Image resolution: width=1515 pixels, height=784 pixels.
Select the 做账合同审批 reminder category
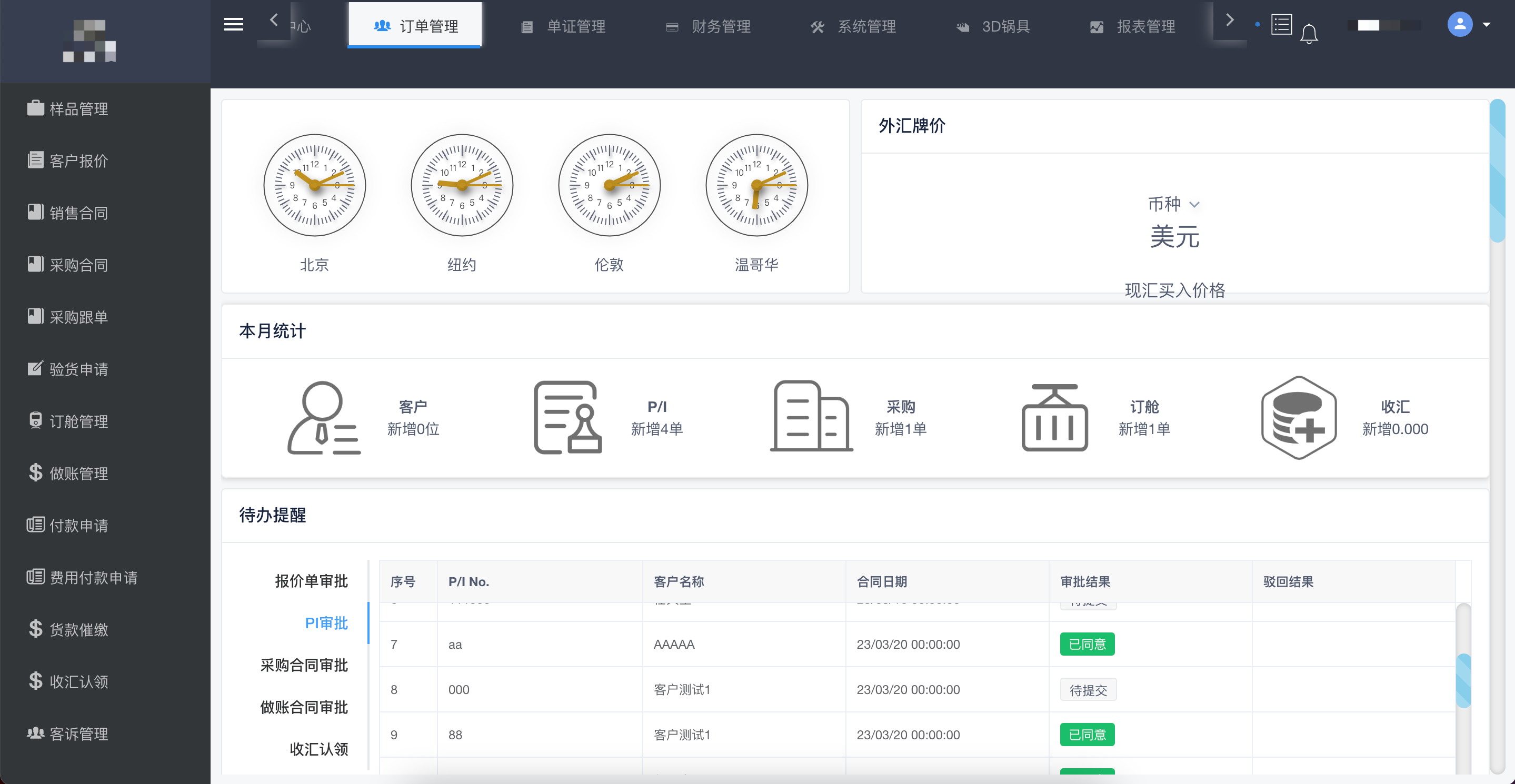point(304,707)
